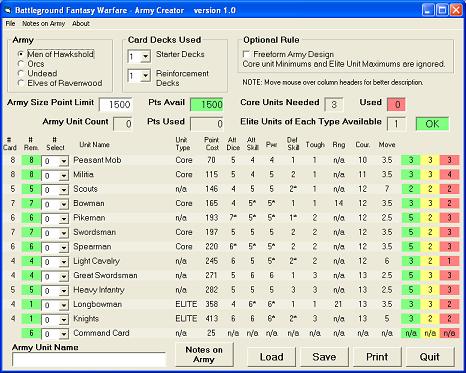Click the Elite Units Available value field
The image size is (466, 373).
click(x=396, y=124)
